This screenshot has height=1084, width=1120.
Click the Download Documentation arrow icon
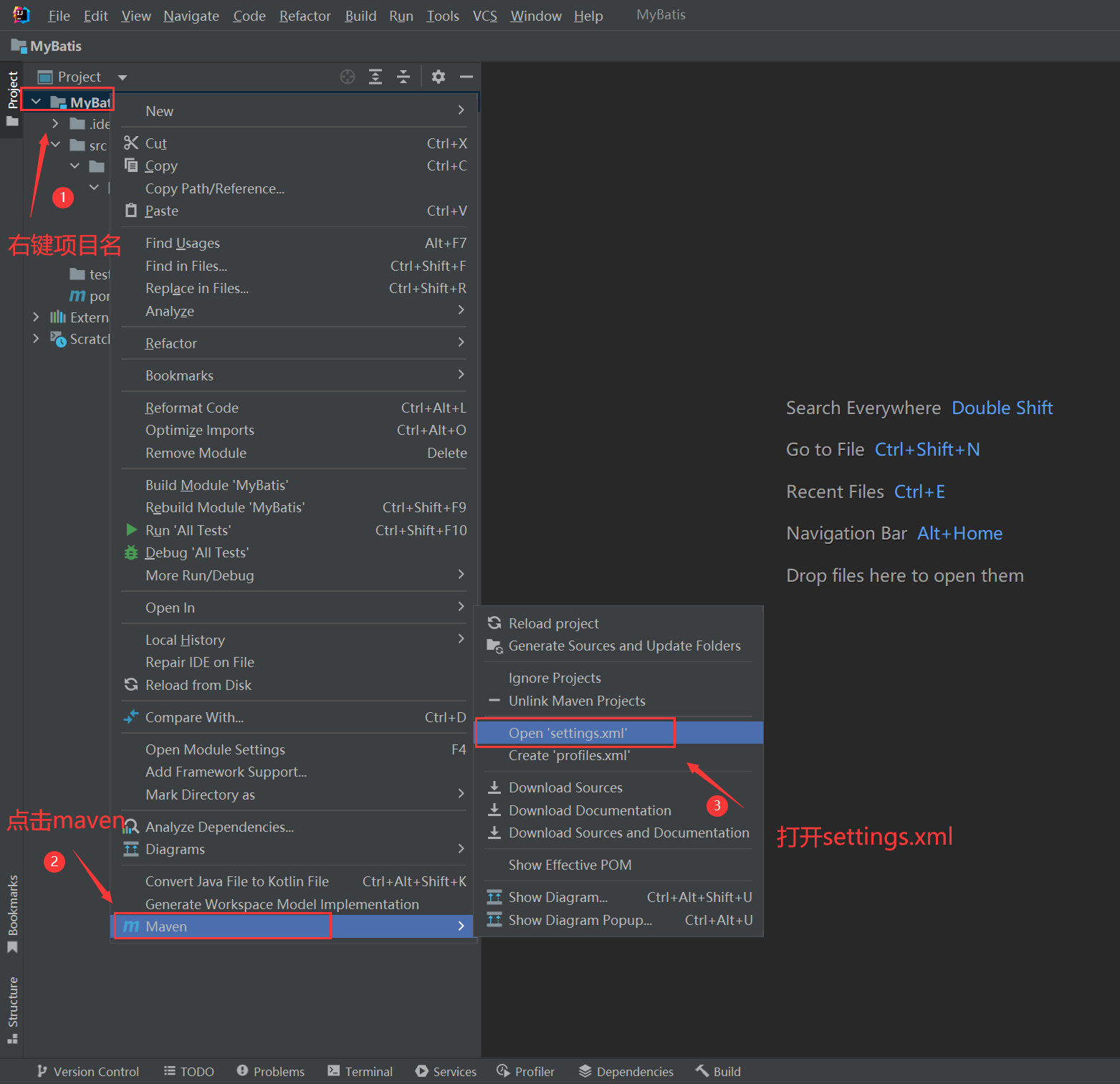[x=494, y=810]
